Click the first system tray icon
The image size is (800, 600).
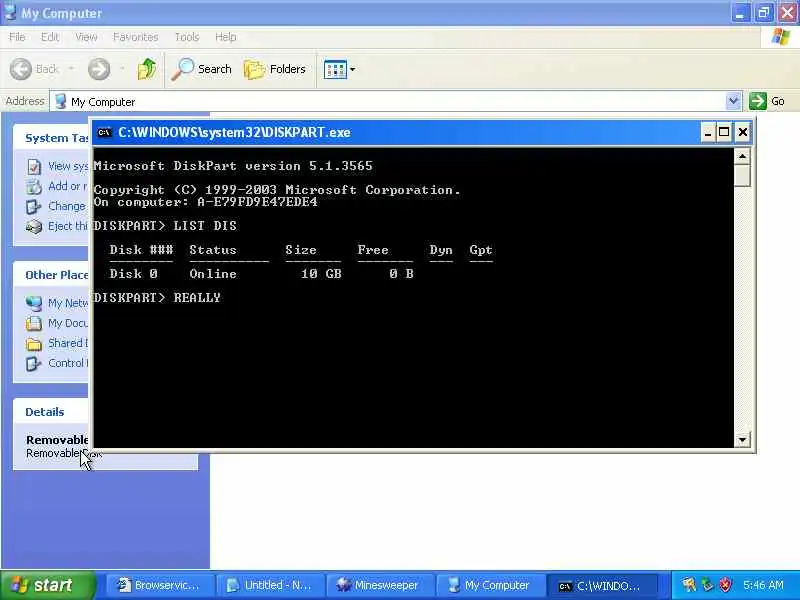(x=689, y=585)
